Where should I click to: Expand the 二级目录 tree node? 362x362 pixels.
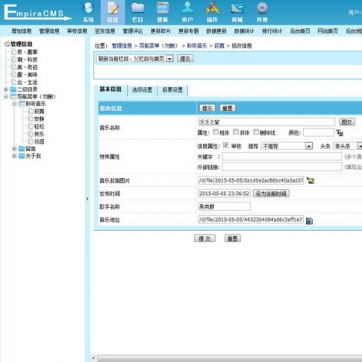6,89
